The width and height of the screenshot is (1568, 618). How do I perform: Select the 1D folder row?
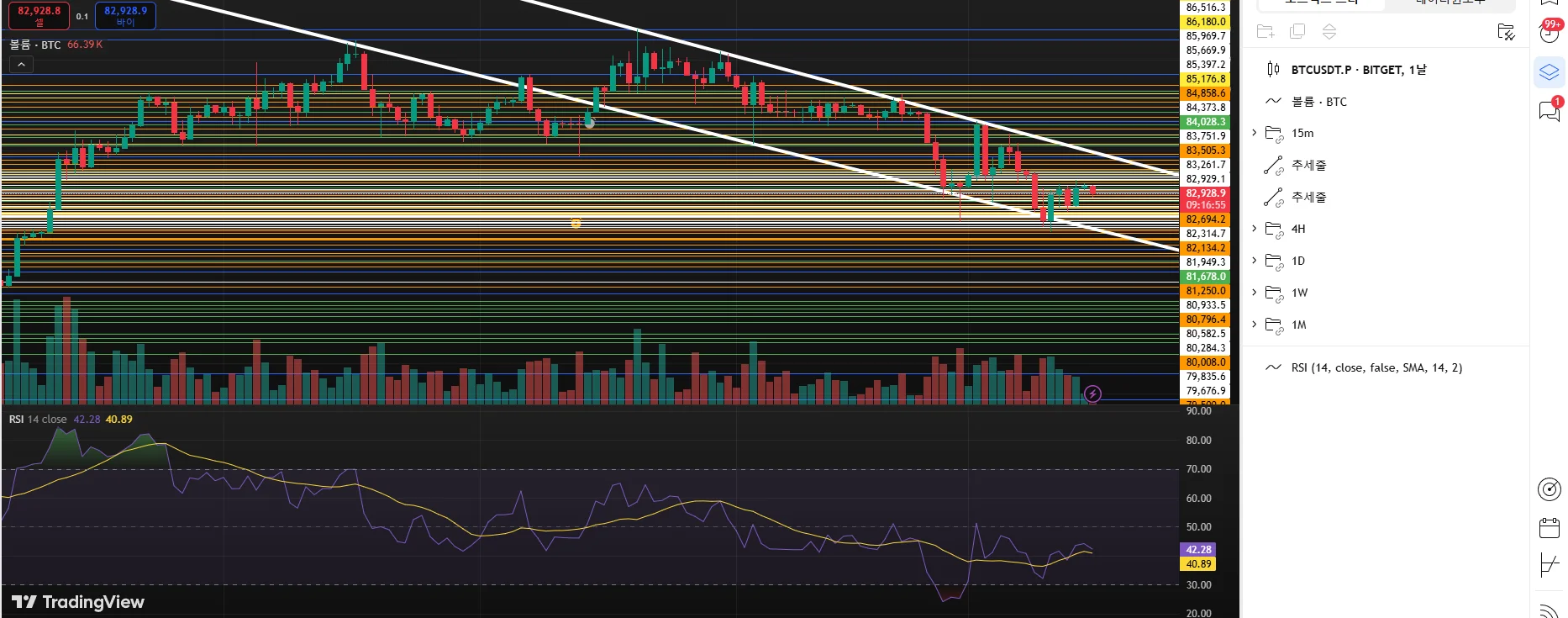tap(1385, 261)
